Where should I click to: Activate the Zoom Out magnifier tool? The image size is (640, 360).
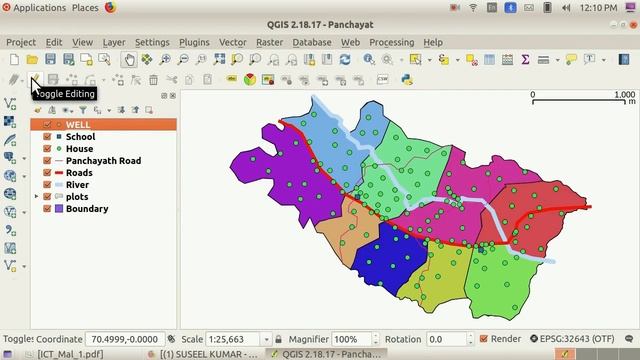pos(183,60)
